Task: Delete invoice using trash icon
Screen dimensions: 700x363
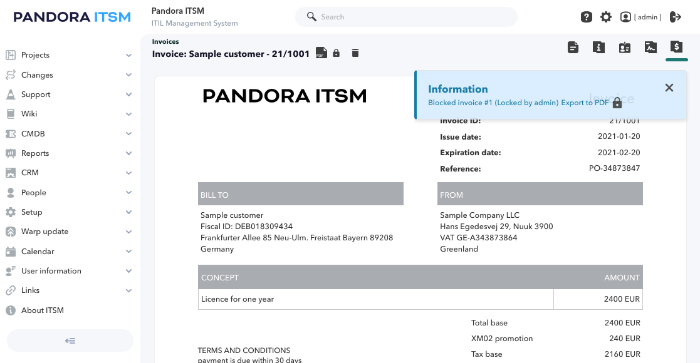Action: click(x=355, y=53)
